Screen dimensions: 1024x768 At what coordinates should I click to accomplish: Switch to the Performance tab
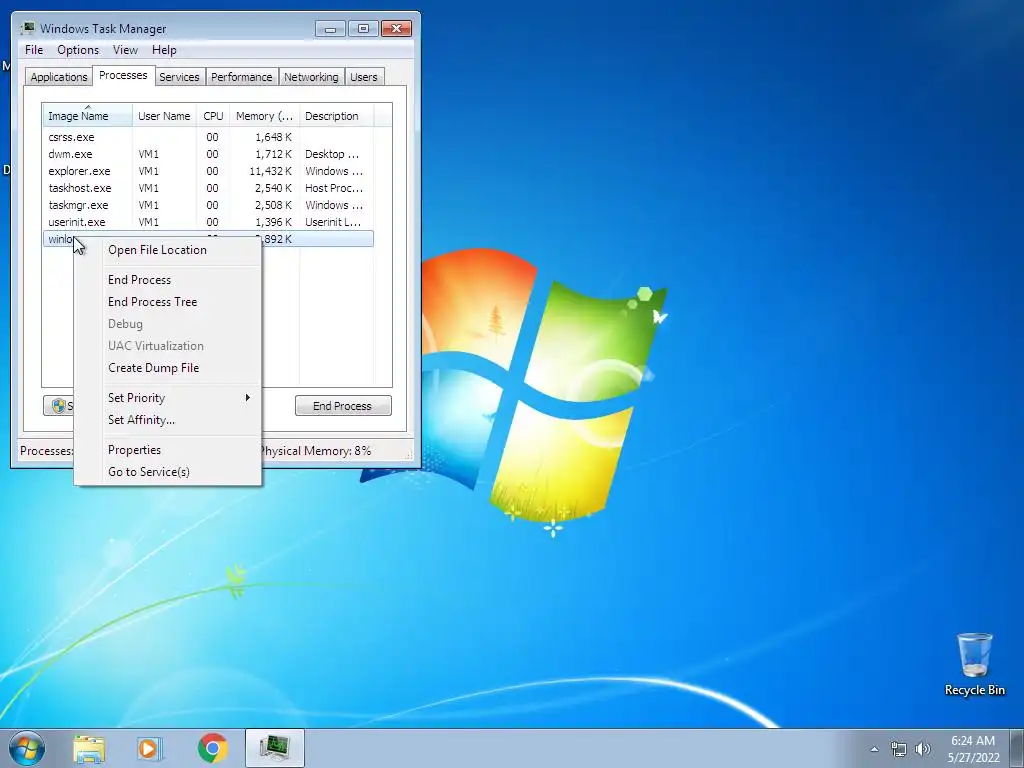pos(242,77)
